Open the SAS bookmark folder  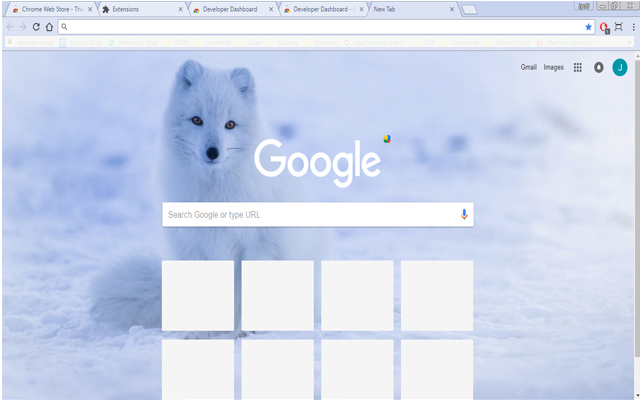click(424, 42)
